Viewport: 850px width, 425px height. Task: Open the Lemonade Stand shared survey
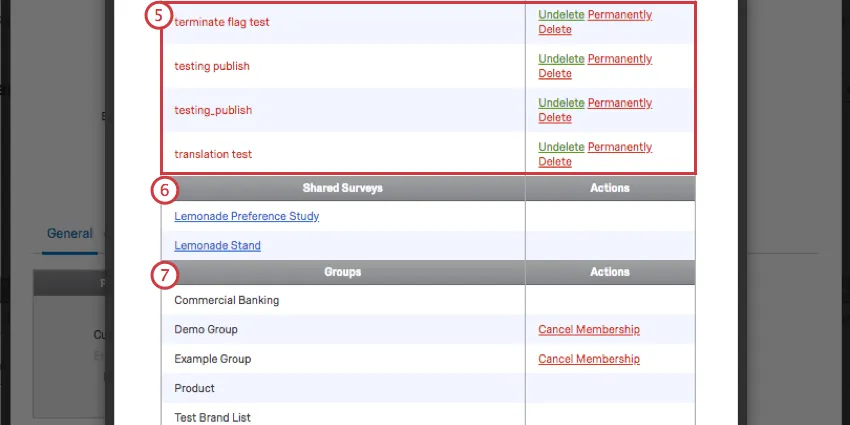(x=217, y=245)
